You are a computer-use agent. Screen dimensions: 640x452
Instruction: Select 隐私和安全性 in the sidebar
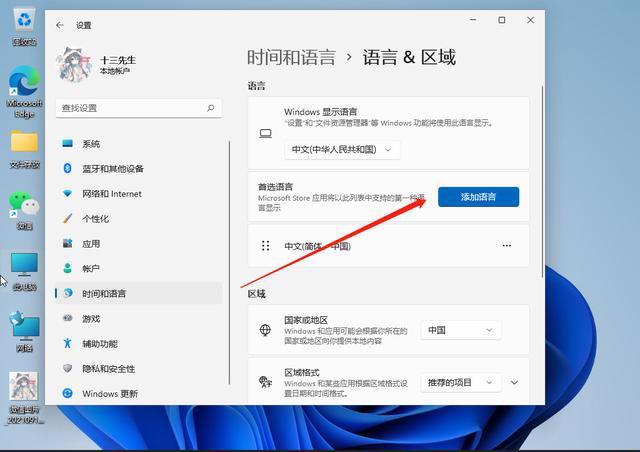[x=139, y=368]
